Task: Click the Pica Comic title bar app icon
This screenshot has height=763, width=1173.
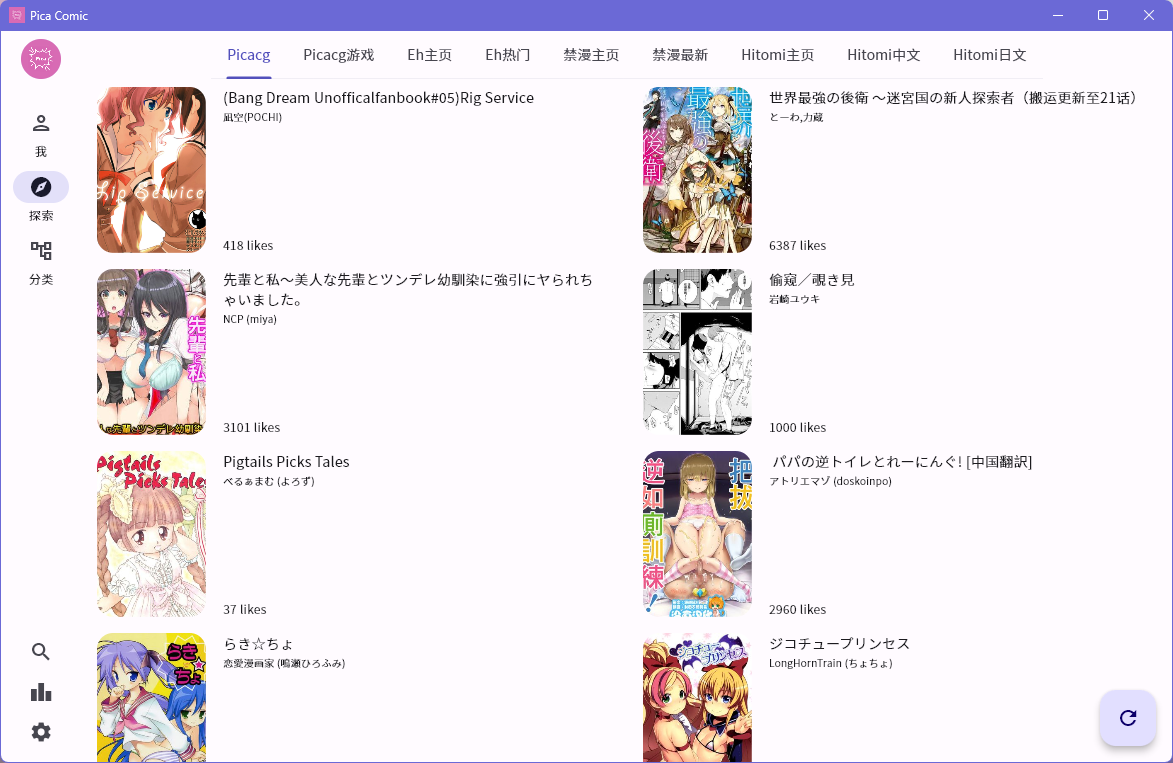Action: 16,15
